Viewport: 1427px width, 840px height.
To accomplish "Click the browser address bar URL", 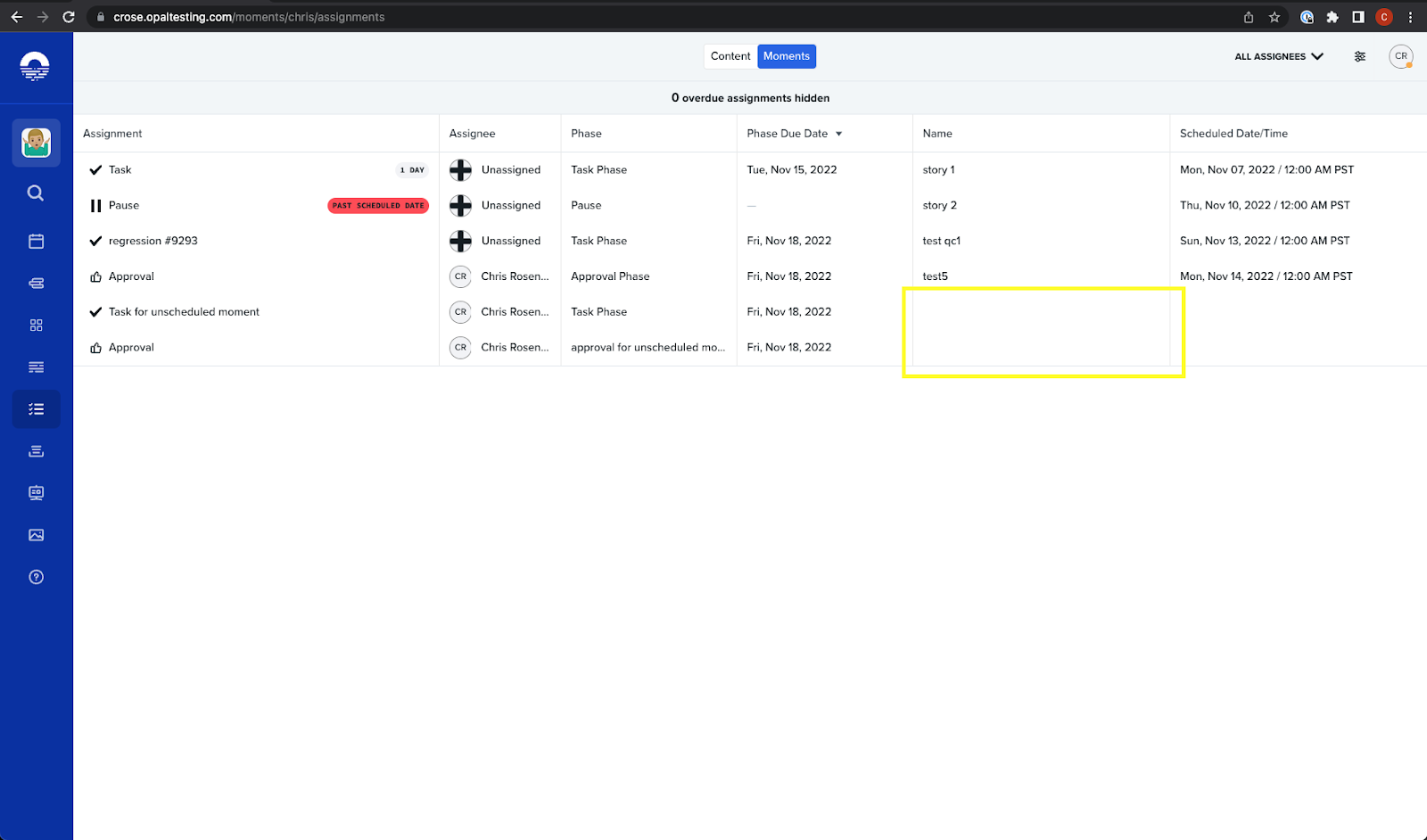I will [x=249, y=17].
